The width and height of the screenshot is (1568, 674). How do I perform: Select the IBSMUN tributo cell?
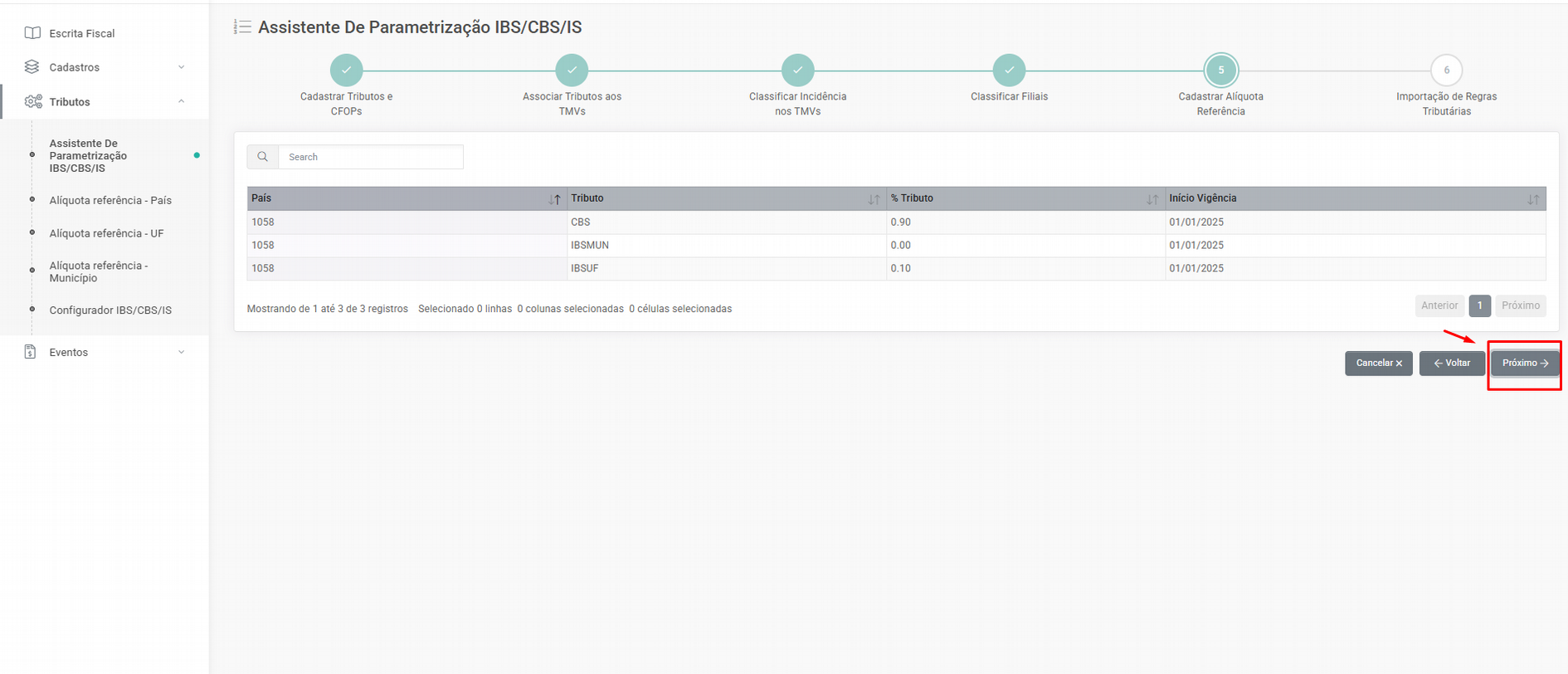[727, 246]
